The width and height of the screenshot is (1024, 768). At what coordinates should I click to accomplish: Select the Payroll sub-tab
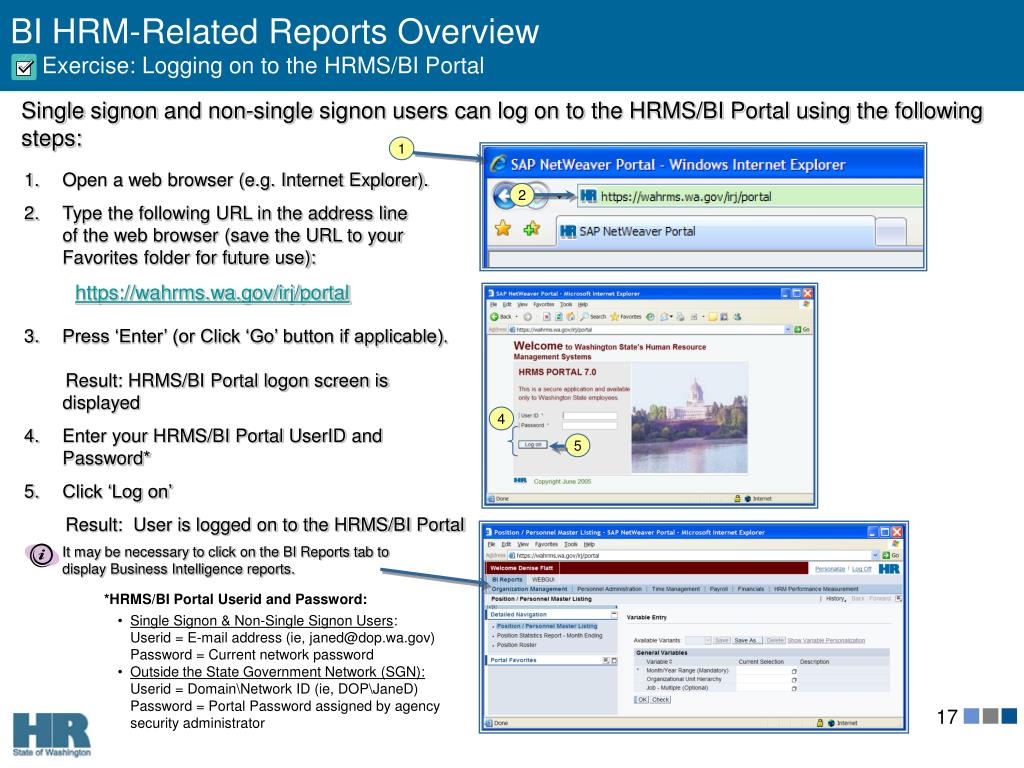(718, 589)
